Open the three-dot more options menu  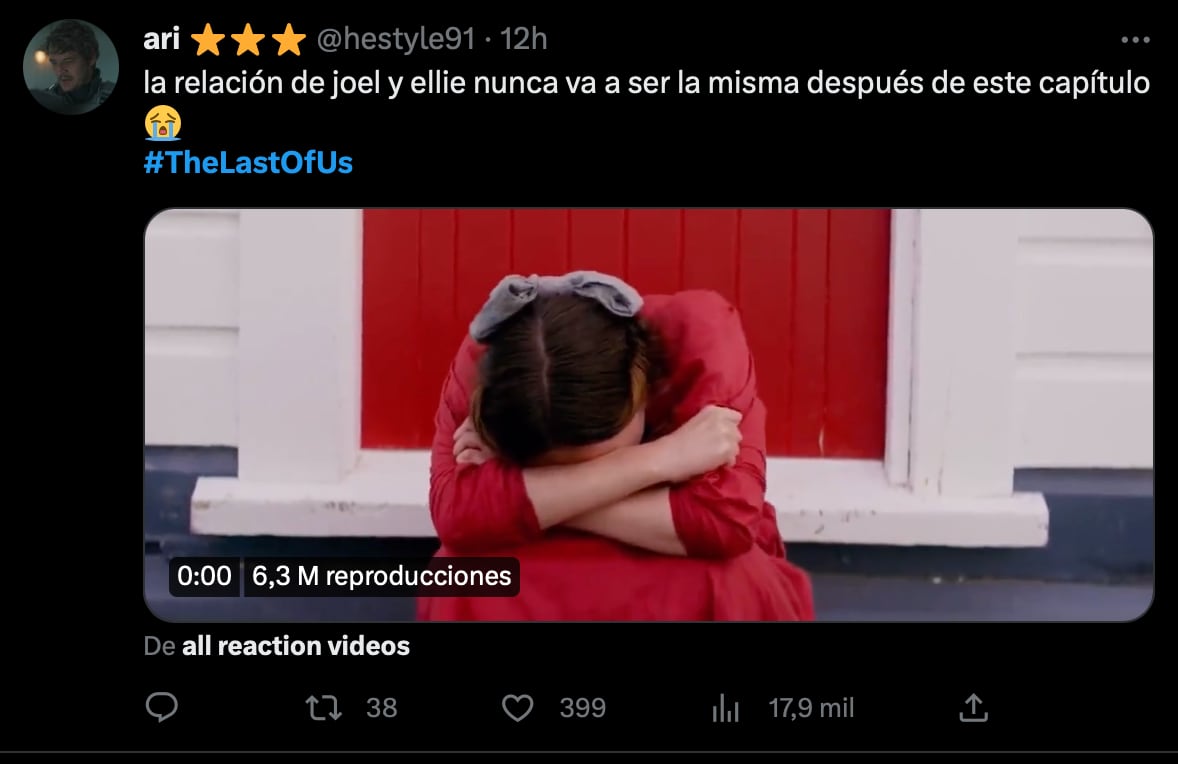click(x=1134, y=40)
